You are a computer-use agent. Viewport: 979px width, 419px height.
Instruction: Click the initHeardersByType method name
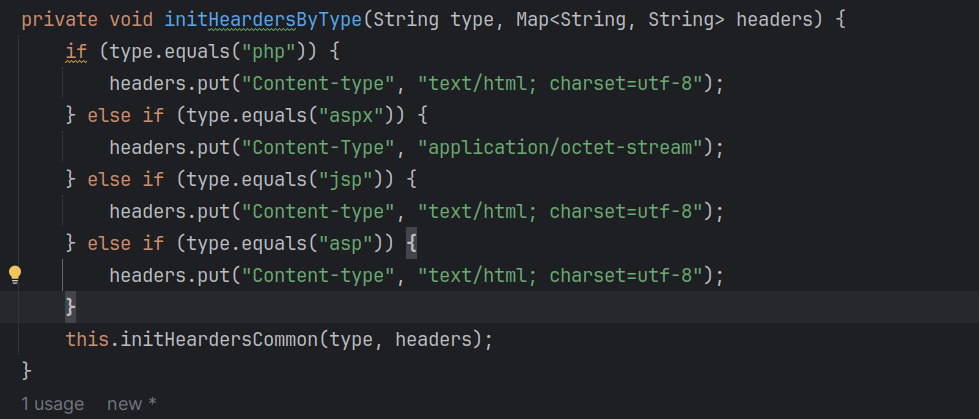pyautogui.click(x=263, y=20)
